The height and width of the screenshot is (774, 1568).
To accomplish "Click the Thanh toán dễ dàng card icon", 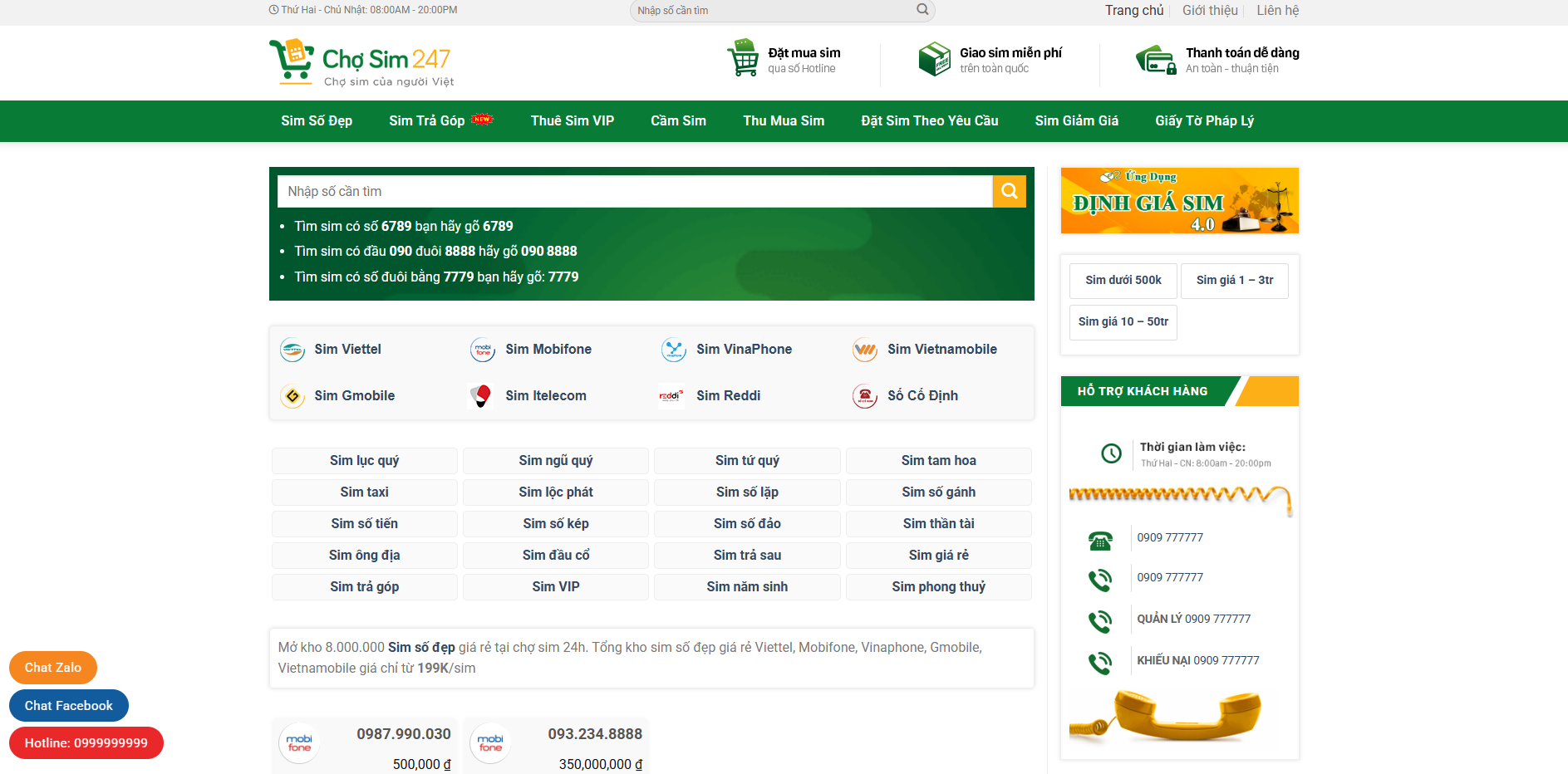I will [1156, 60].
